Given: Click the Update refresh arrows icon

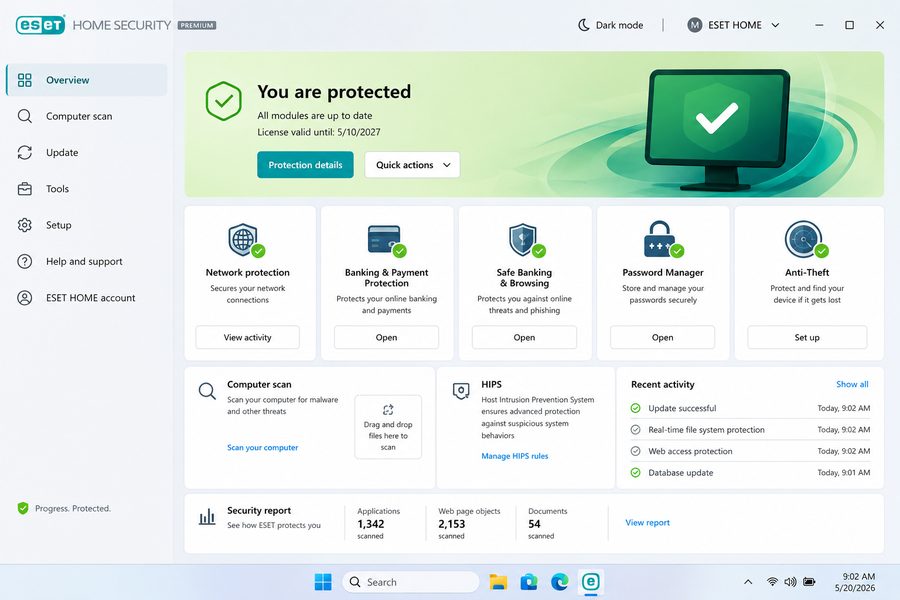Looking at the screenshot, I should point(25,152).
